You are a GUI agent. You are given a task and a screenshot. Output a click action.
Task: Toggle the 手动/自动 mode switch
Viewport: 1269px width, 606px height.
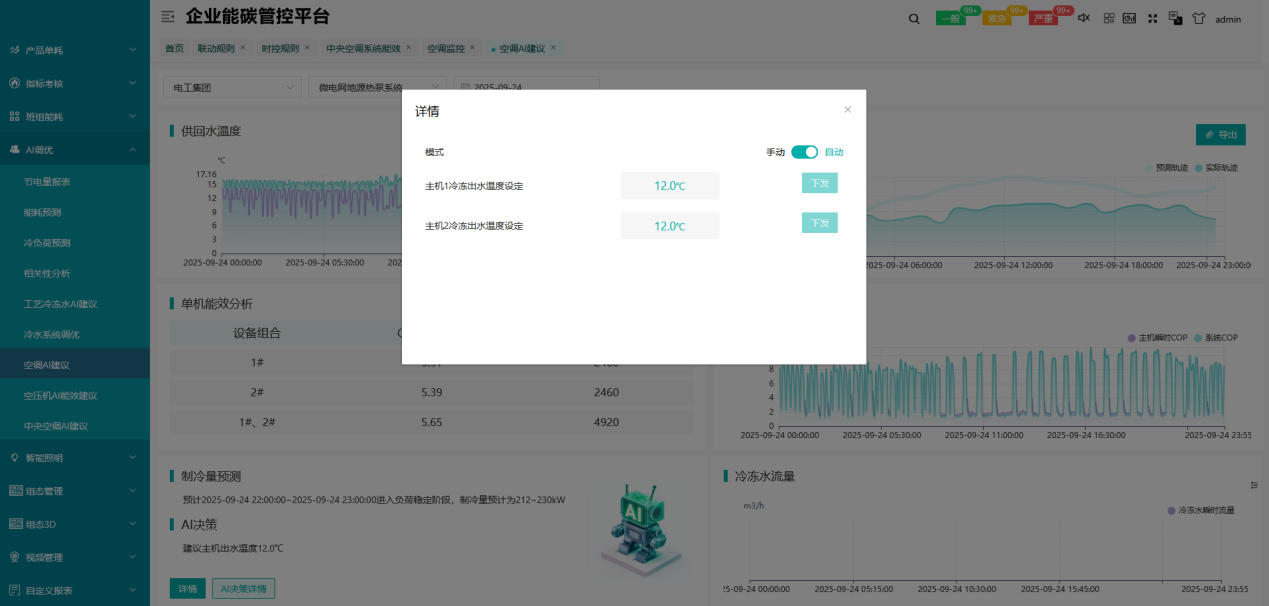pyautogui.click(x=804, y=152)
